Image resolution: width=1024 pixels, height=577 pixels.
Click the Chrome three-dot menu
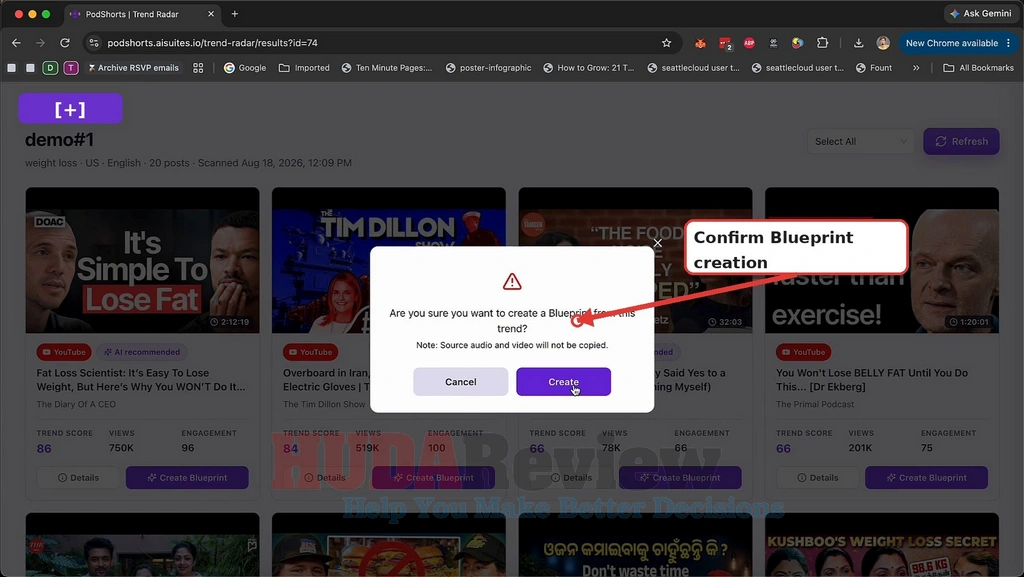click(1008, 43)
